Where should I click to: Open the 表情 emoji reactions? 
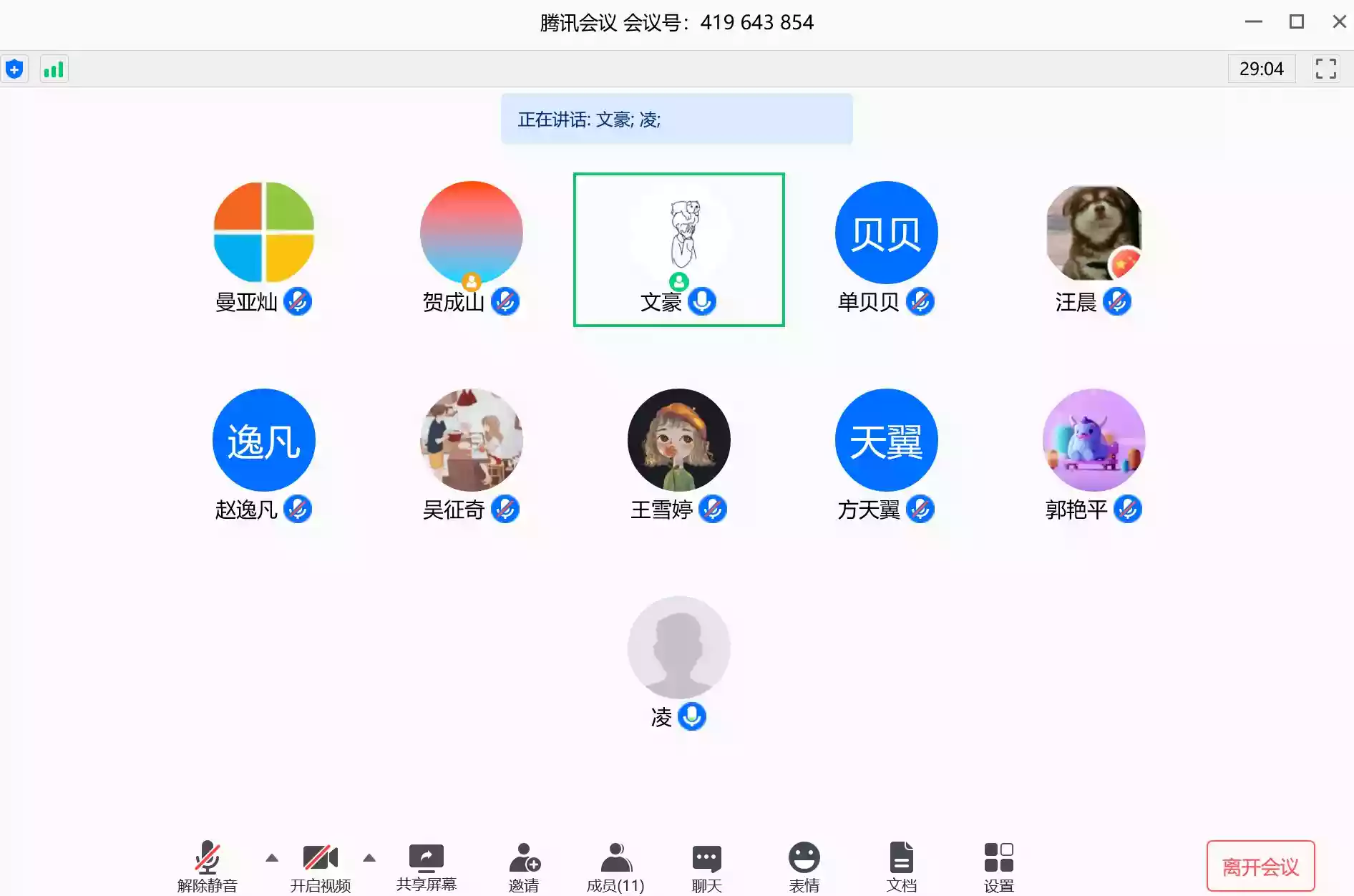pos(804,867)
